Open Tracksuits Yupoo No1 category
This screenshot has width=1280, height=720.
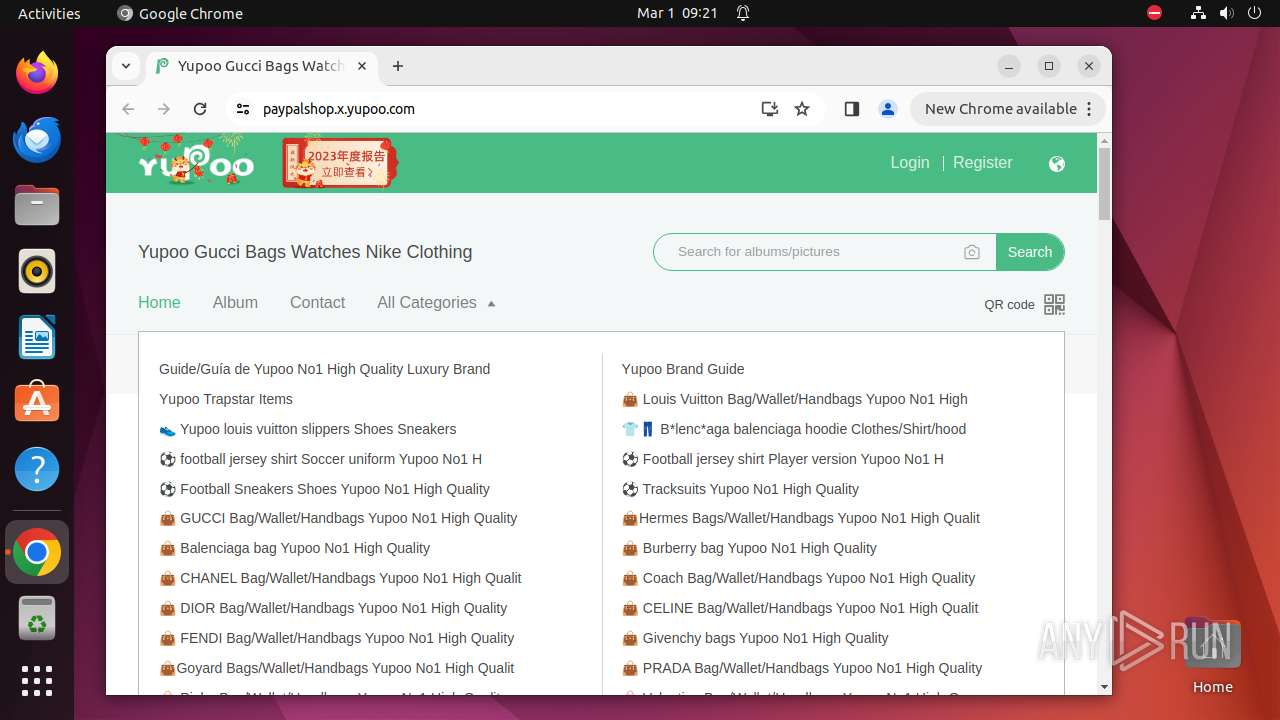click(x=740, y=489)
